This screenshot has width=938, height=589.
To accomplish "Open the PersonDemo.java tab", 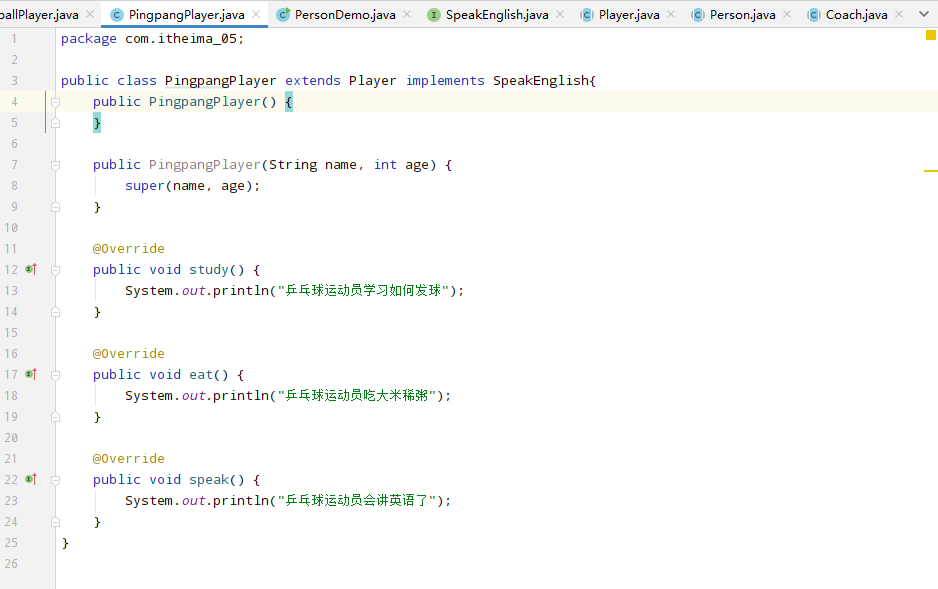I will click(345, 14).
